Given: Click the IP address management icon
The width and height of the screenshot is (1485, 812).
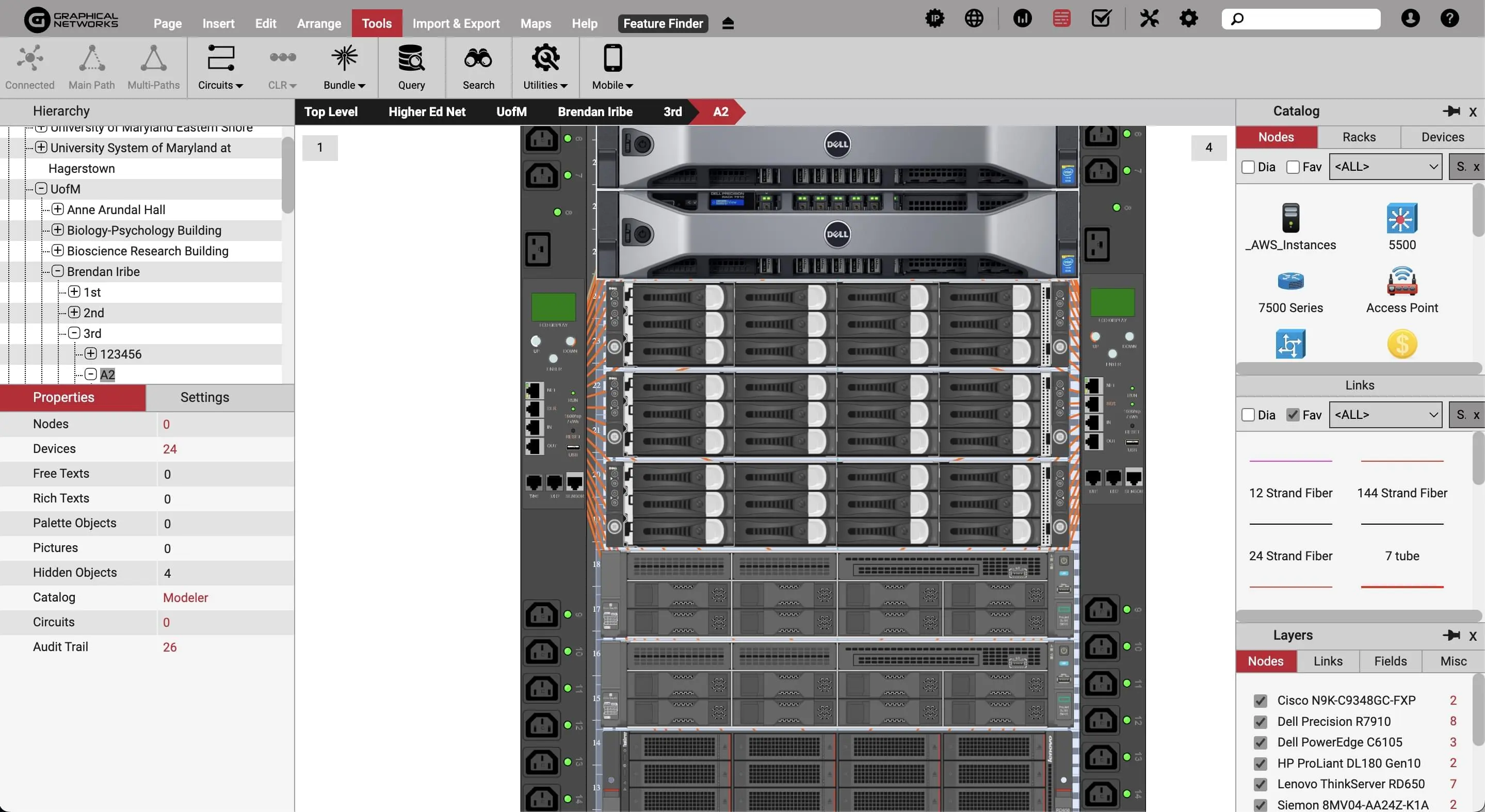Looking at the screenshot, I should tap(934, 19).
